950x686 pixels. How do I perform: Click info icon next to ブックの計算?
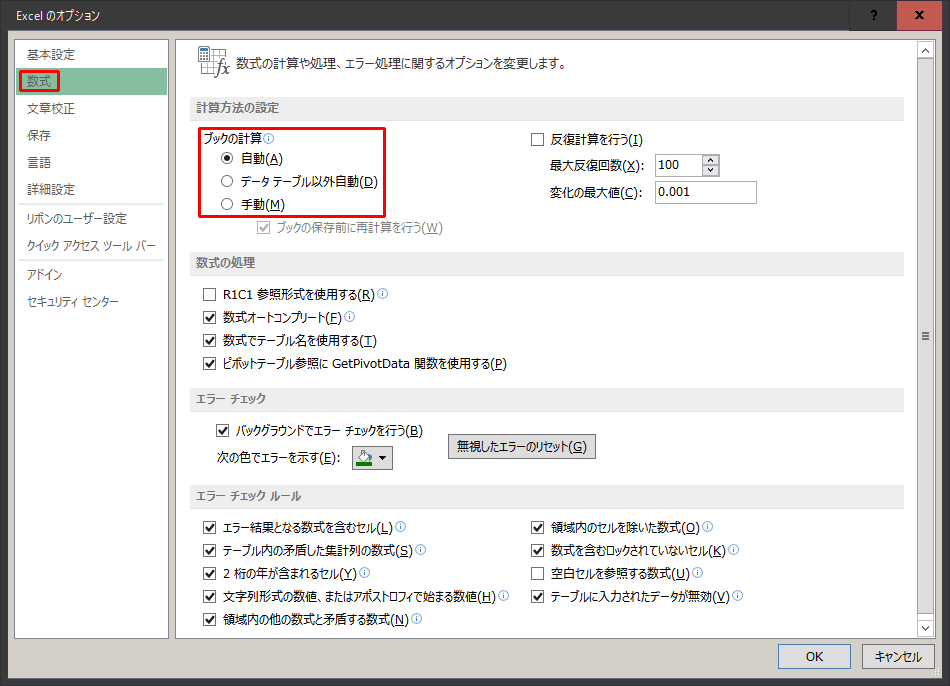tap(269, 138)
